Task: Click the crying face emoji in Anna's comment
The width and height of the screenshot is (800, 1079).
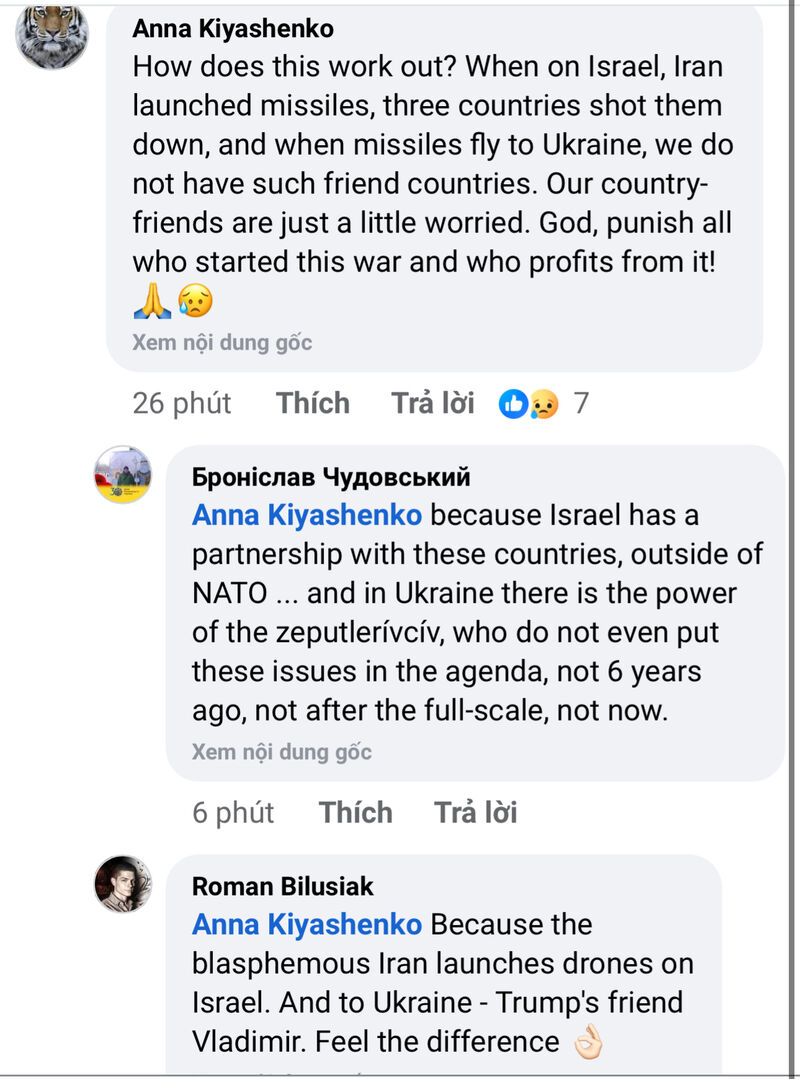Action: pyautogui.click(x=195, y=300)
